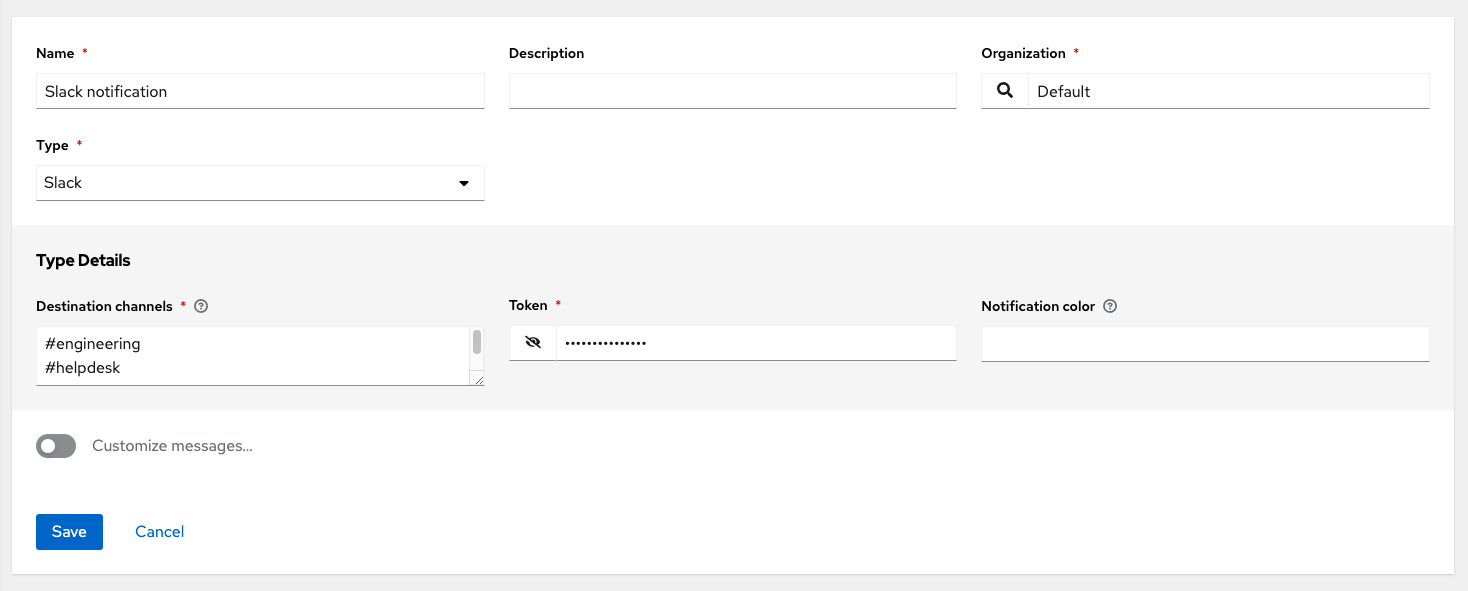This screenshot has width=1468, height=591.
Task: Click the Notification color input field
Action: coord(1204,343)
